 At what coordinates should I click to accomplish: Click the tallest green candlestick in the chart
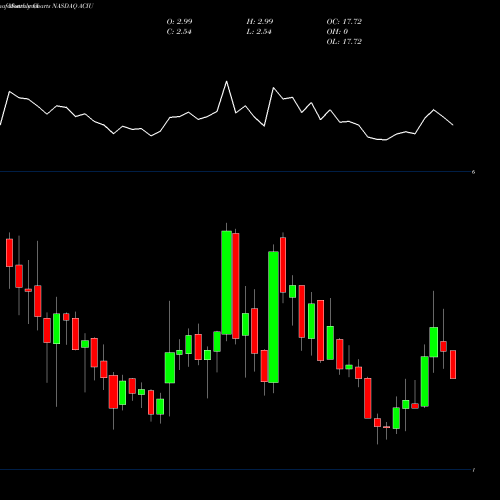tap(273, 317)
